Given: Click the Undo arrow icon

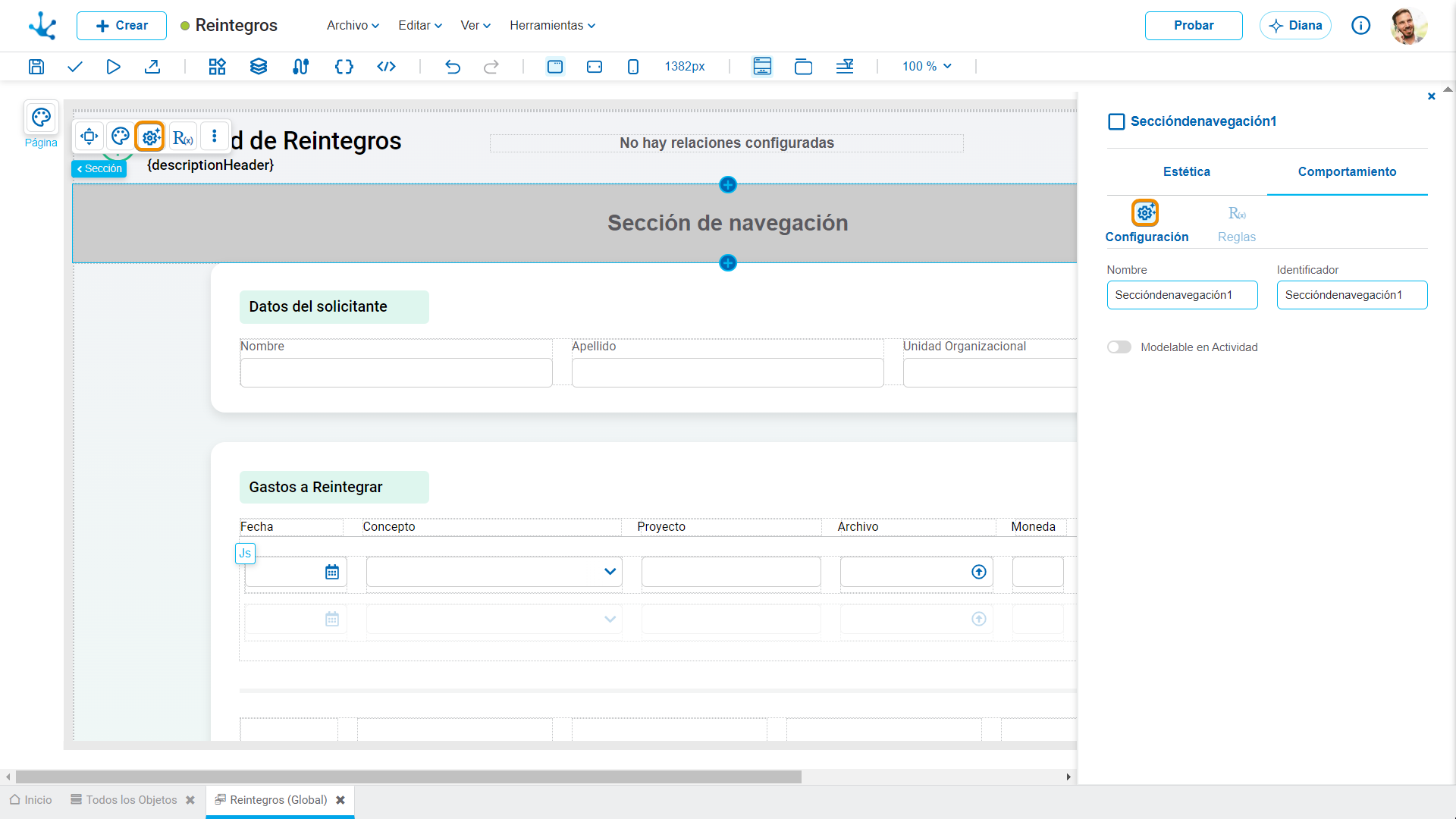Looking at the screenshot, I should (x=453, y=67).
